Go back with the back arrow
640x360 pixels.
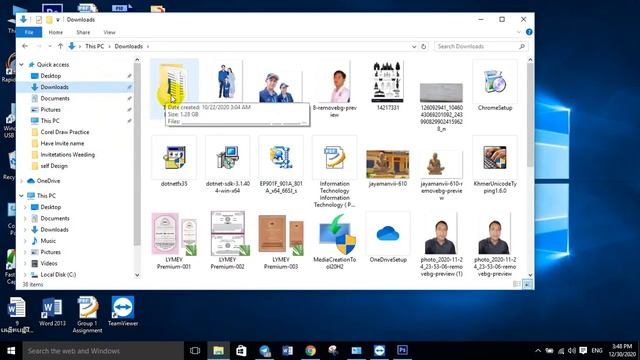pyautogui.click(x=25, y=47)
